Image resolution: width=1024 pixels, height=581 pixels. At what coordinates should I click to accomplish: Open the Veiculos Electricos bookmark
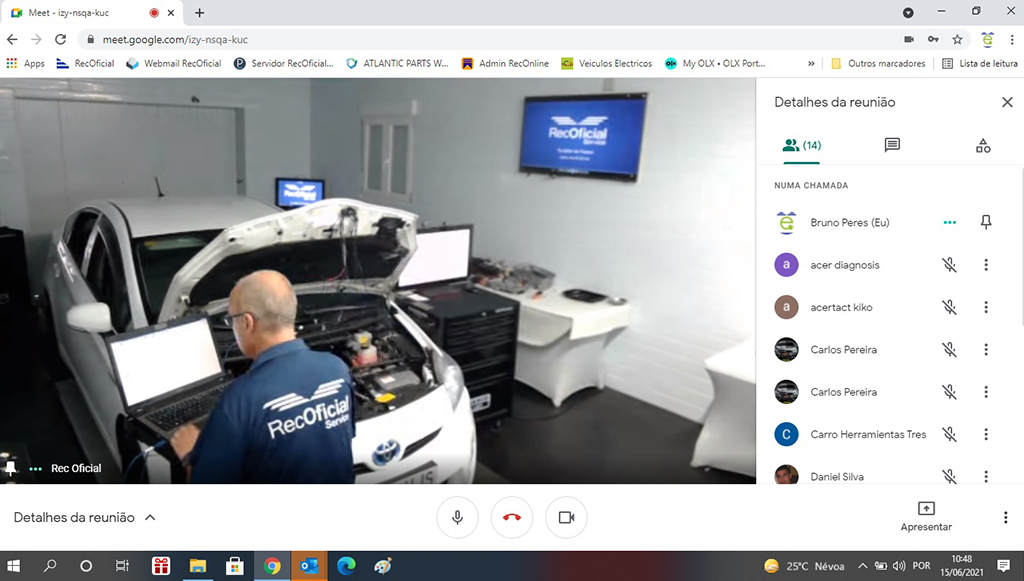tap(607, 63)
